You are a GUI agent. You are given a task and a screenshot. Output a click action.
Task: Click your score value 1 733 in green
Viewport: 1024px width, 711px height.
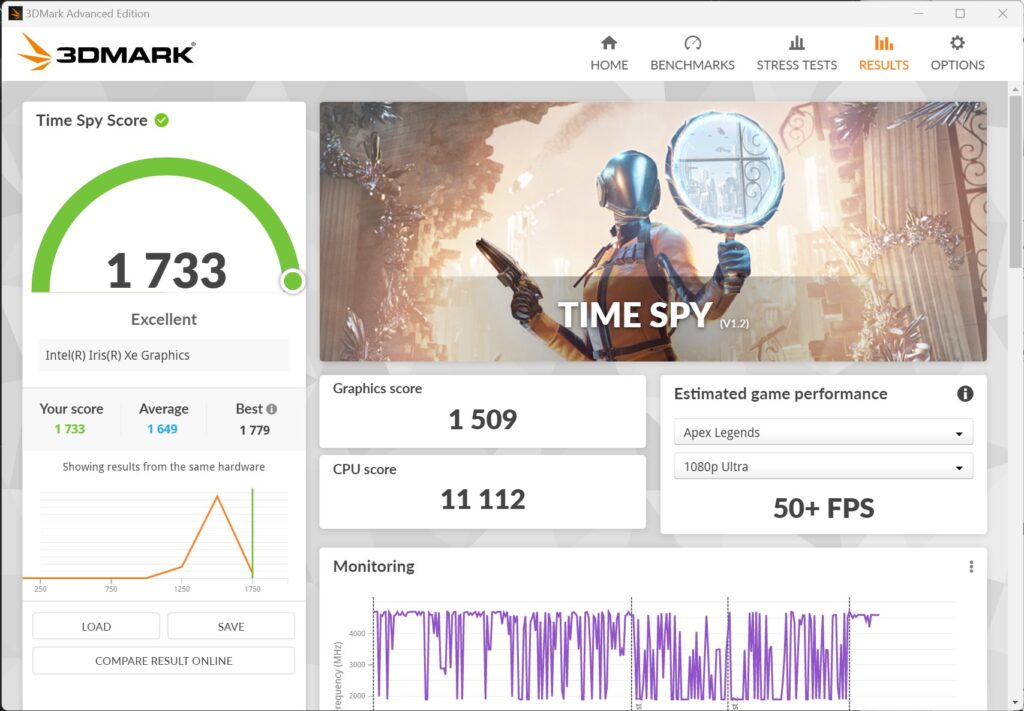(70, 429)
